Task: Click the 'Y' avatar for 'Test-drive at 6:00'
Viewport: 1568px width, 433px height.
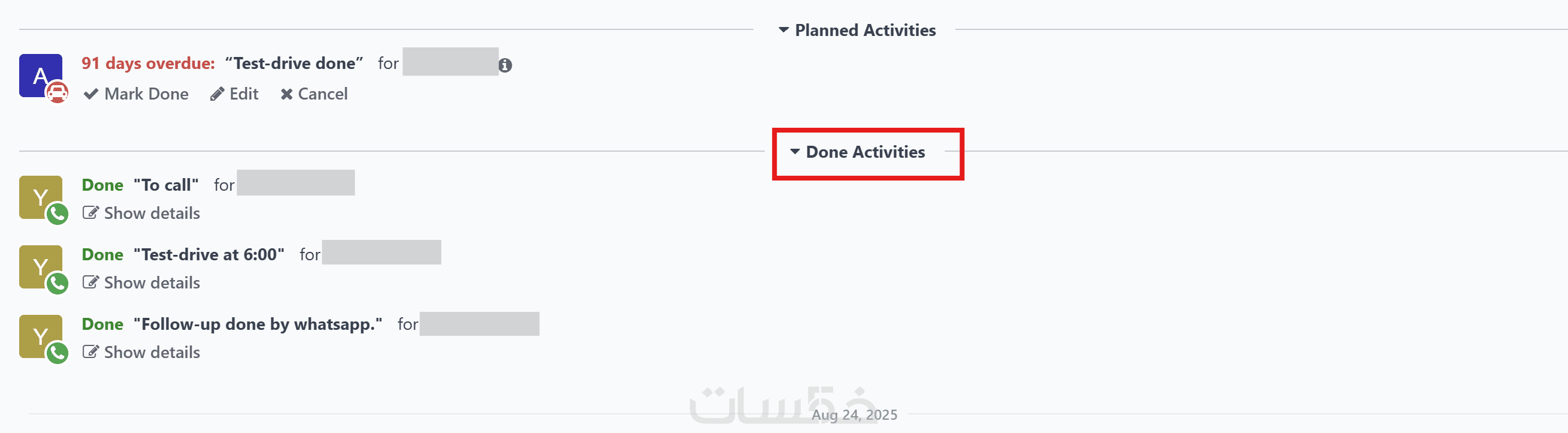Action: pyautogui.click(x=38, y=265)
